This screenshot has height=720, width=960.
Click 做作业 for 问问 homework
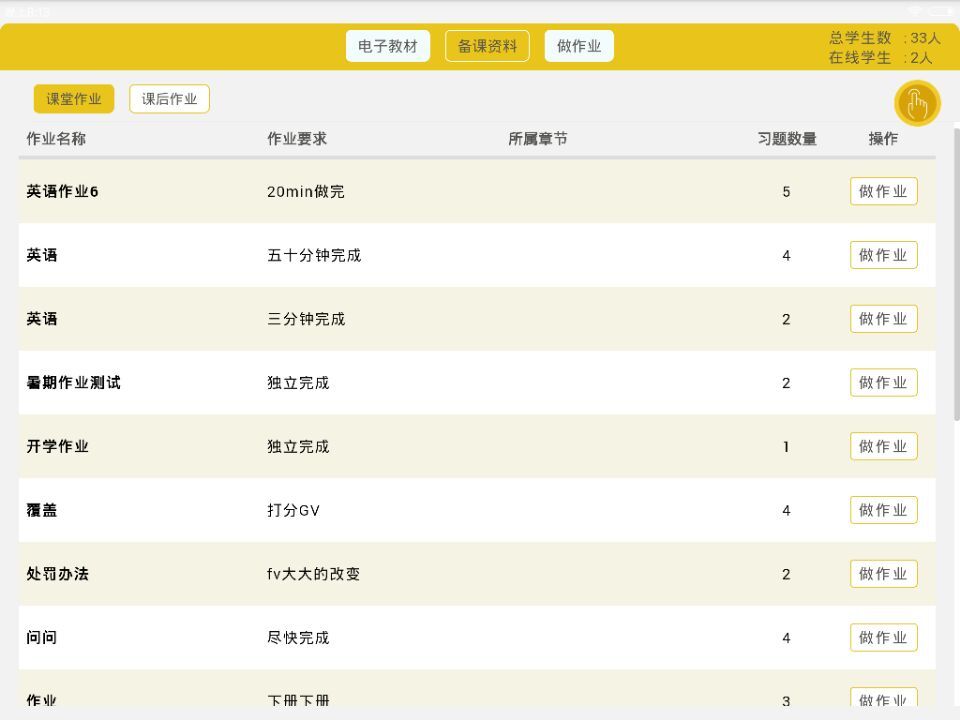[883, 637]
